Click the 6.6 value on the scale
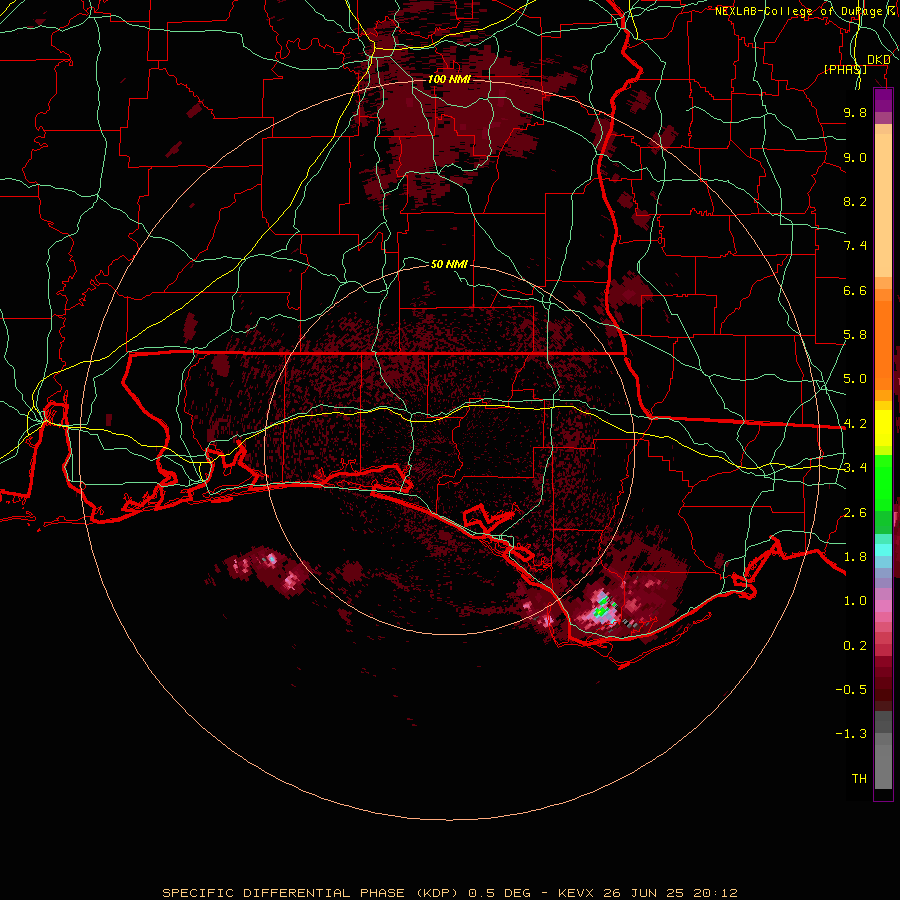Screen dimensions: 900x900 (x=855, y=290)
